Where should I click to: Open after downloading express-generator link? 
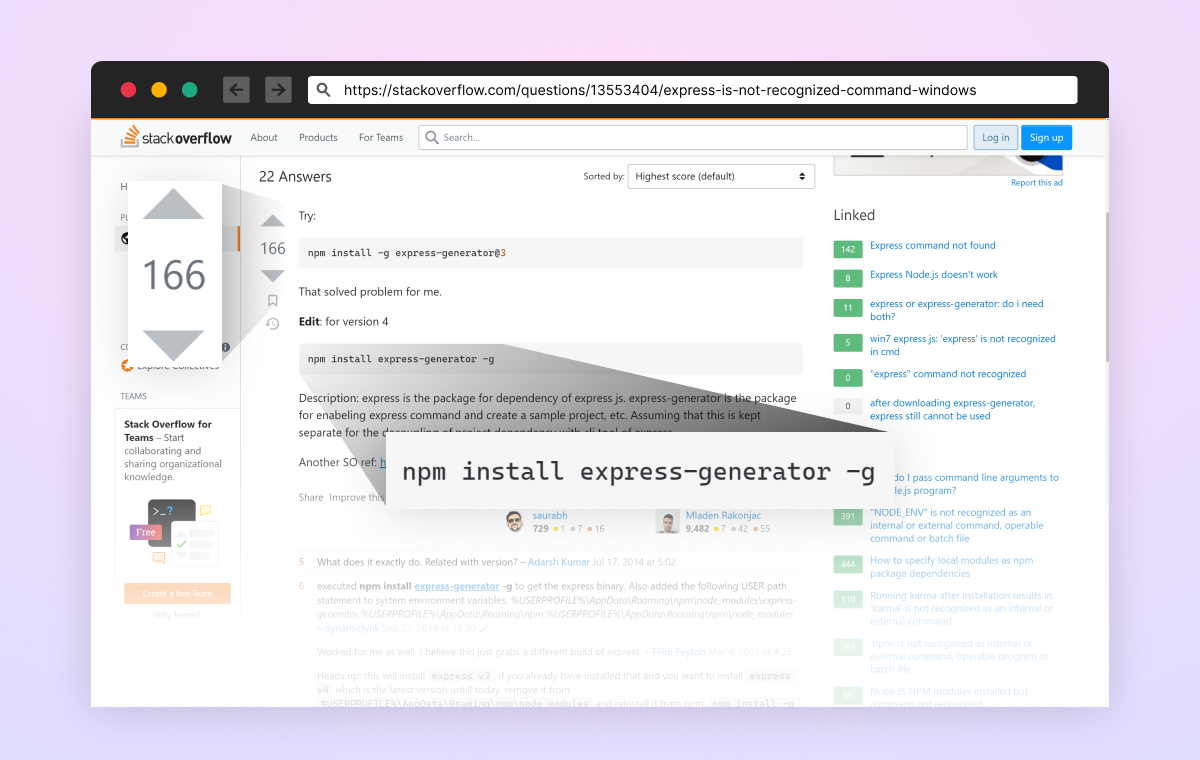tap(952, 409)
